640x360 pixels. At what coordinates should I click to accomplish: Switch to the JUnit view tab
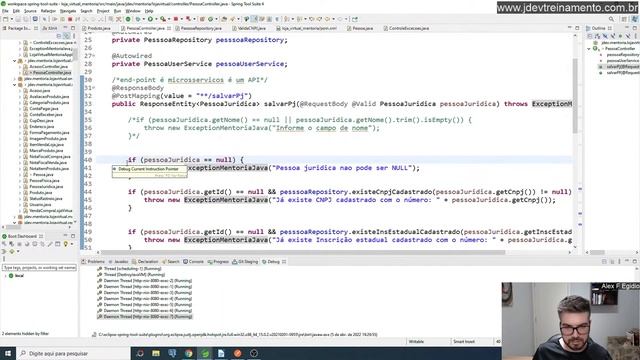(x=50, y=28)
